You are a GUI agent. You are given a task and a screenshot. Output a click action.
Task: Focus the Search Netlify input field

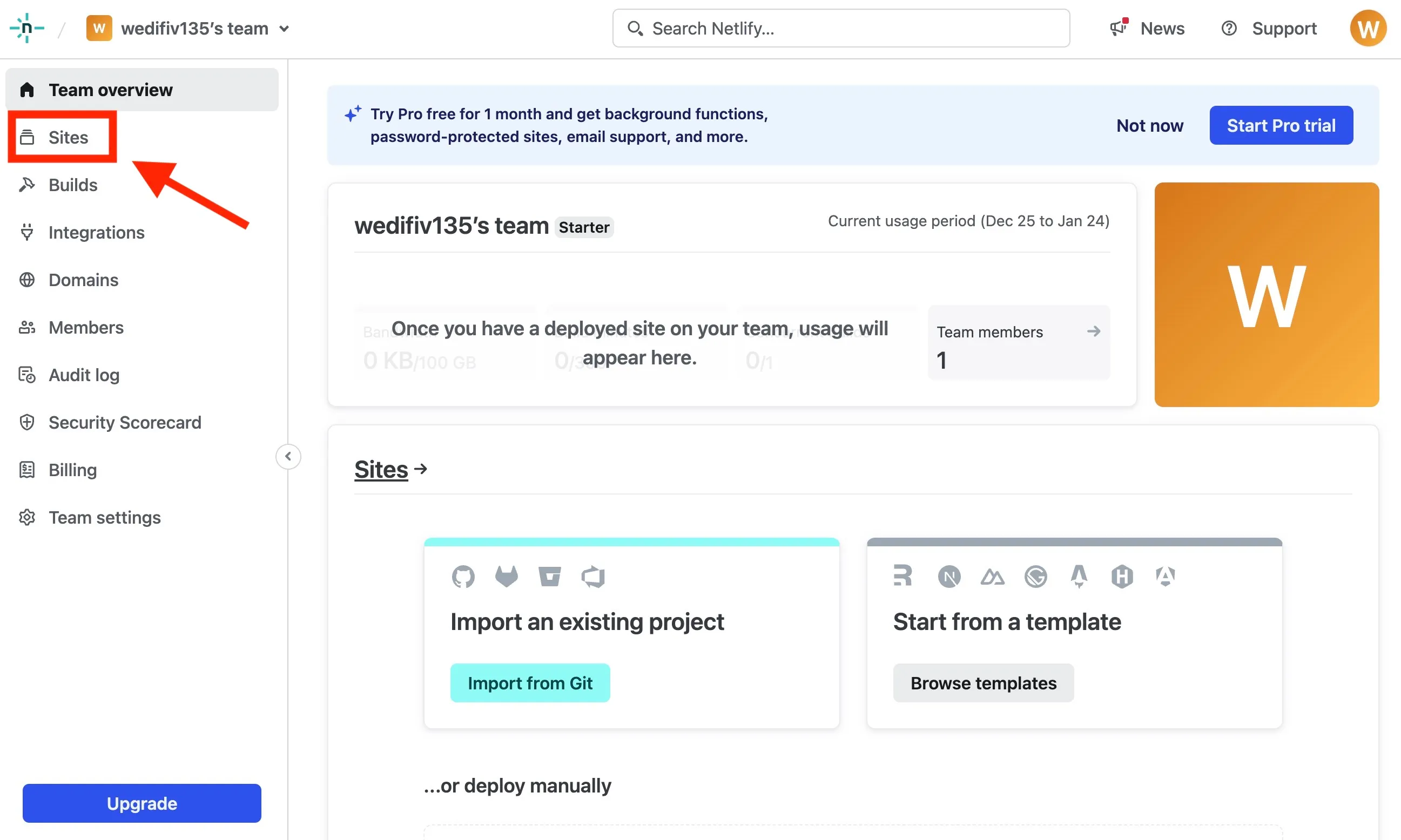click(841, 28)
